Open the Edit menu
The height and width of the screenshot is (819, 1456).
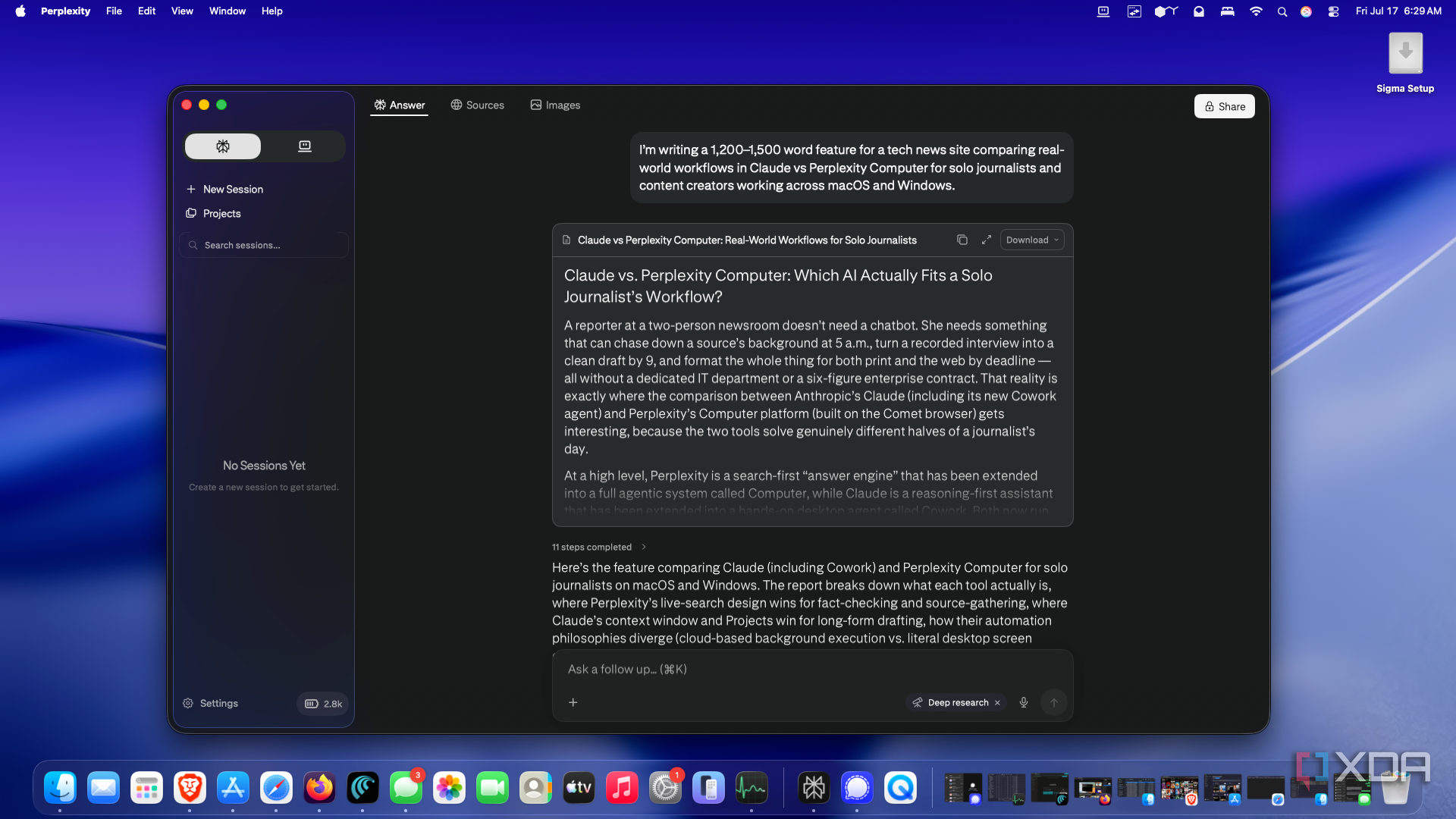[x=146, y=11]
